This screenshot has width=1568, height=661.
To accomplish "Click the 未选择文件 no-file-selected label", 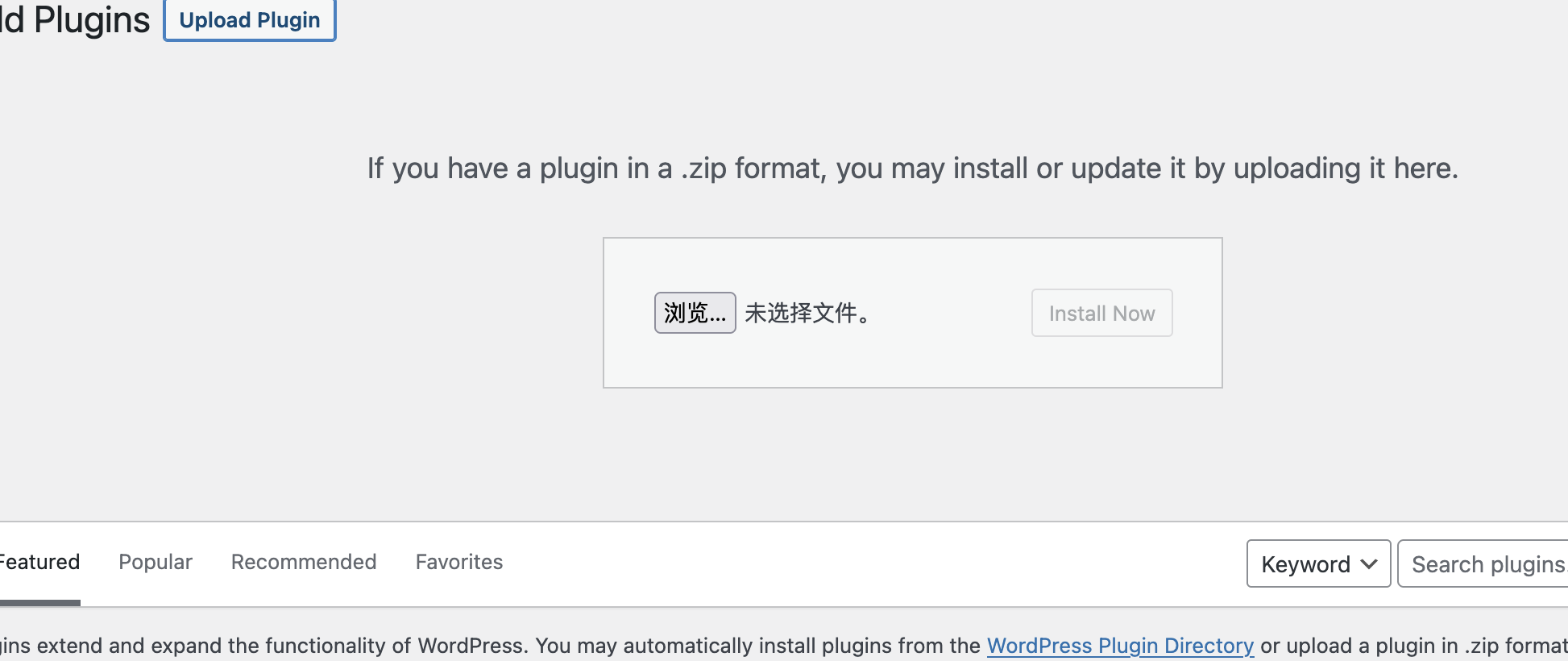I will click(x=807, y=313).
